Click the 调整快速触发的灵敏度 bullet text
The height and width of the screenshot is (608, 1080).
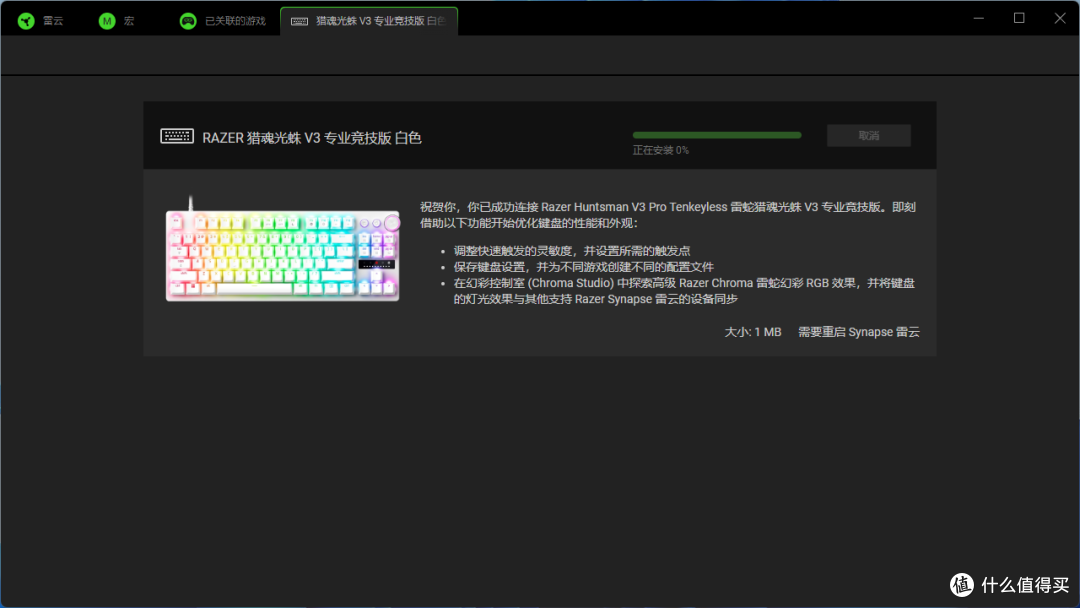(572, 251)
